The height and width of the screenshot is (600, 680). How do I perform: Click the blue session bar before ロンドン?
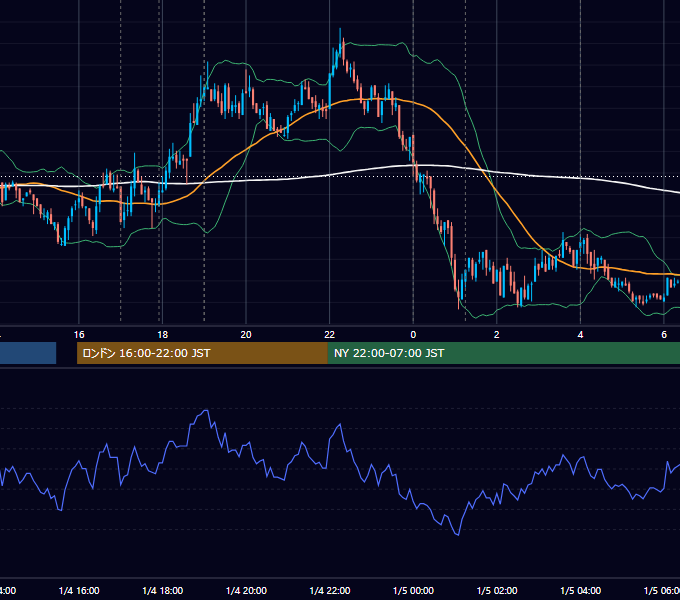28,353
